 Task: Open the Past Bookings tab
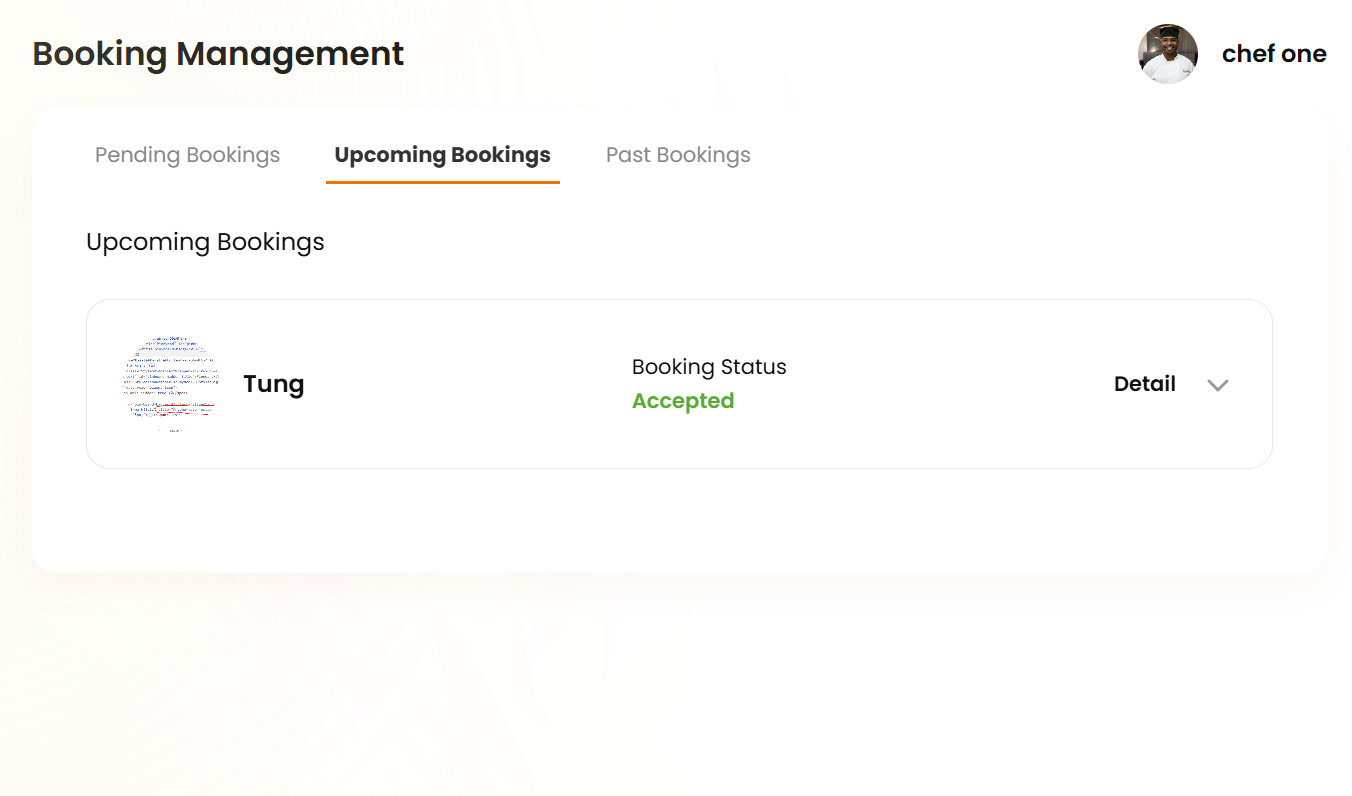pos(678,155)
